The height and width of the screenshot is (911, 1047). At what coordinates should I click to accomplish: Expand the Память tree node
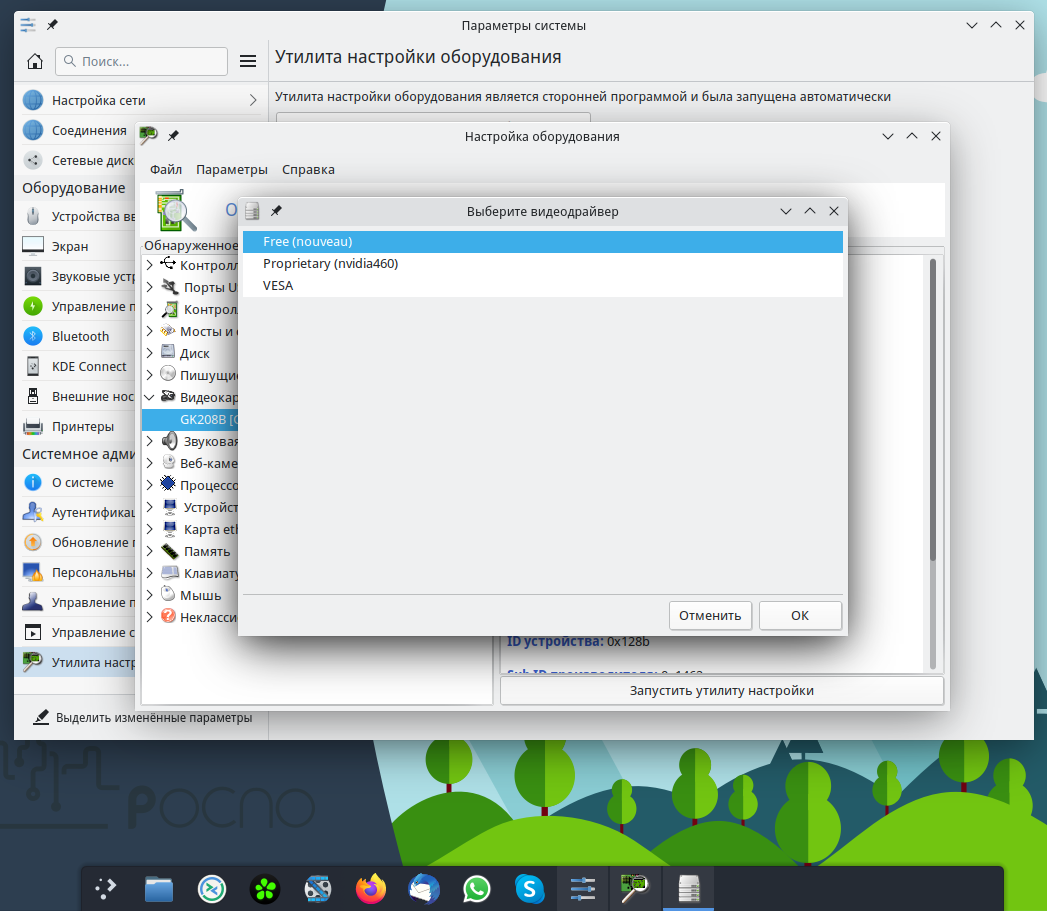click(150, 551)
